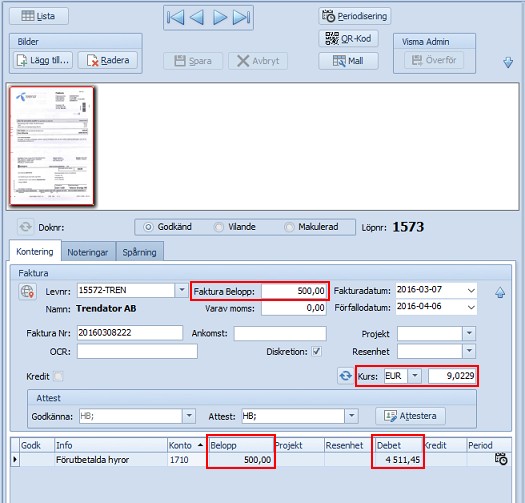Switch to the Kontering tab

[35, 252]
